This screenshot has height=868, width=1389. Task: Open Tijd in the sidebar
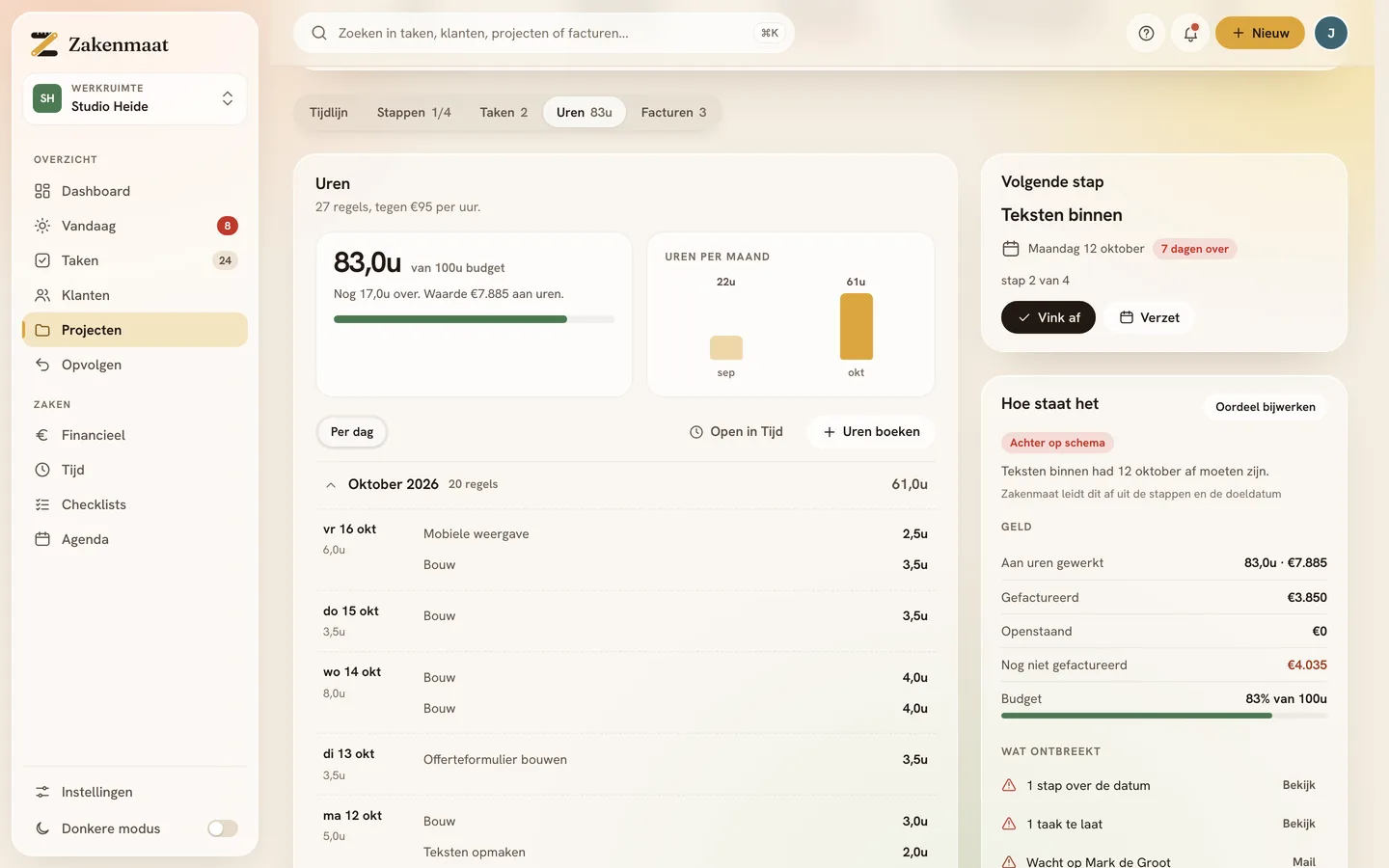135,470
